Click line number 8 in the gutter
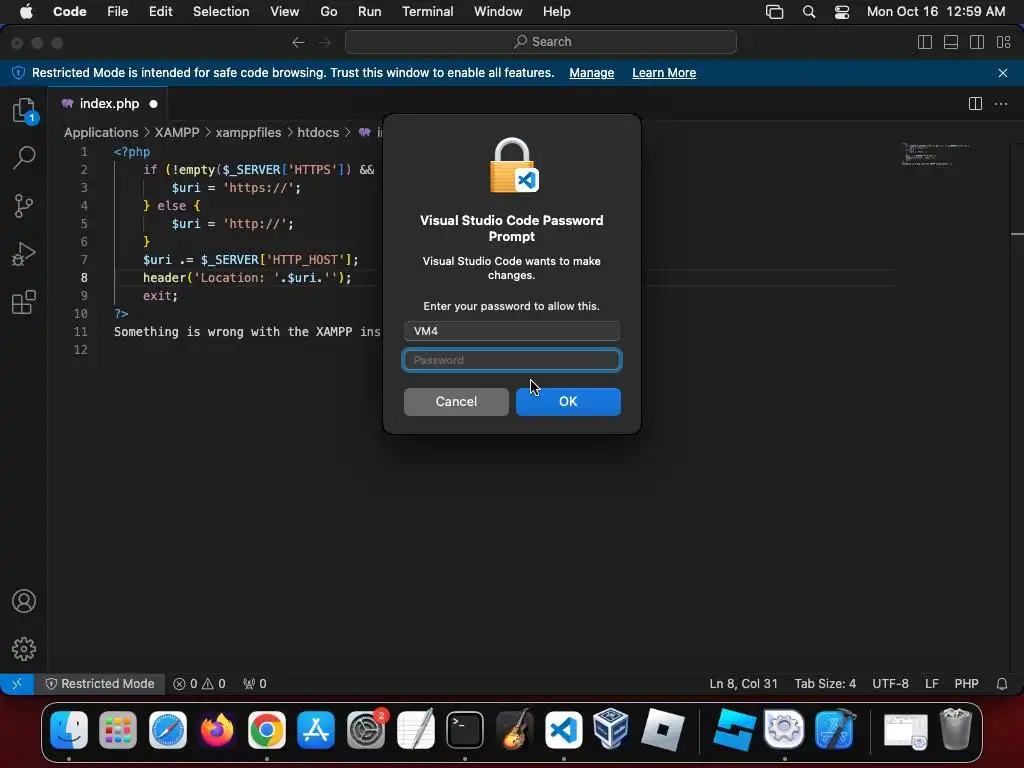The height and width of the screenshot is (768, 1024). 84,278
